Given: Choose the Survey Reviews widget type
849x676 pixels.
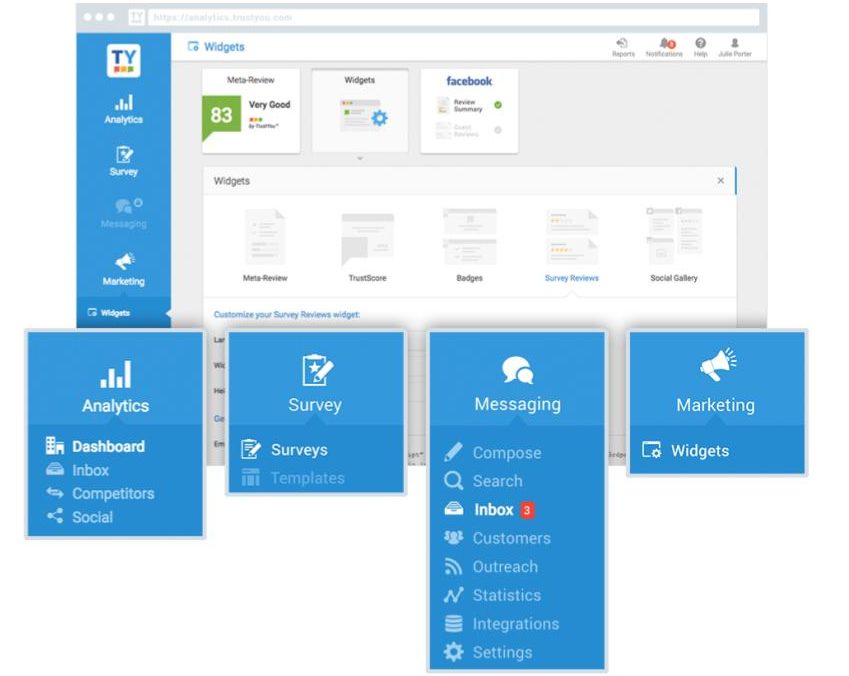Looking at the screenshot, I should (x=572, y=245).
